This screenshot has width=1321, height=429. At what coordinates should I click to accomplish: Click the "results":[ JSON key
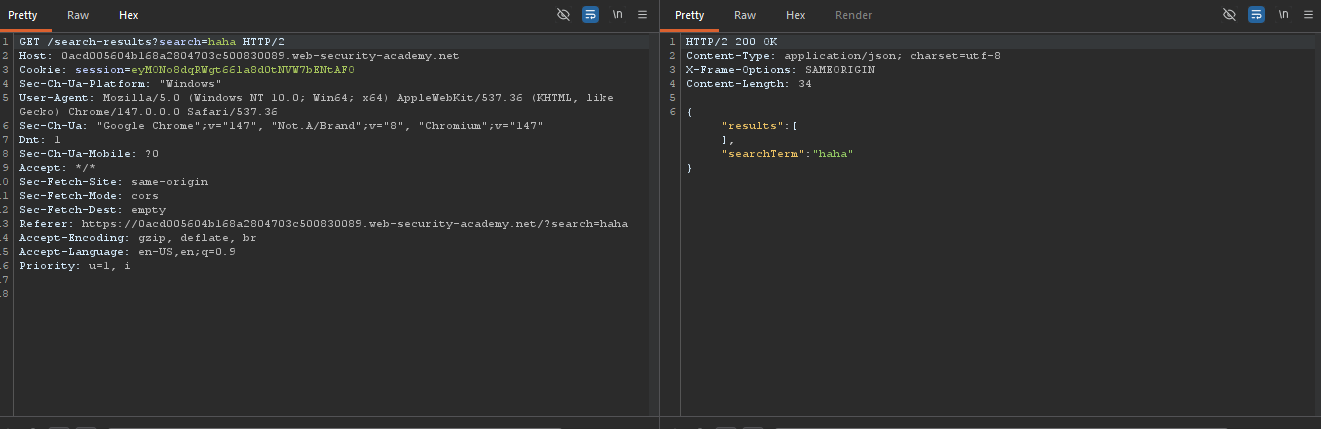pos(758,126)
